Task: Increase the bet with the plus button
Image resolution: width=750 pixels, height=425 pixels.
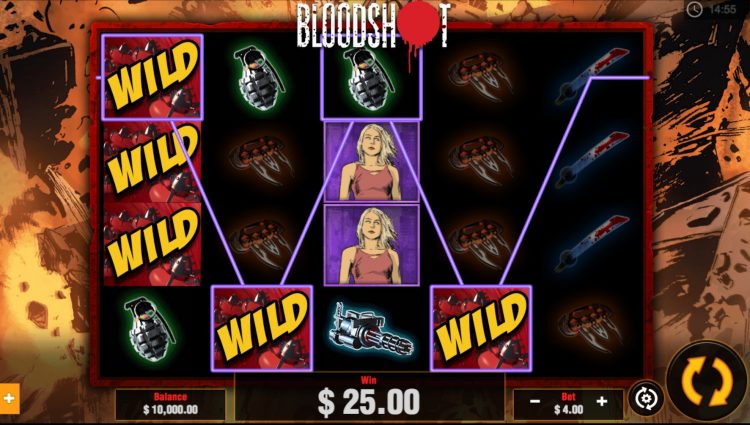Action: point(602,402)
